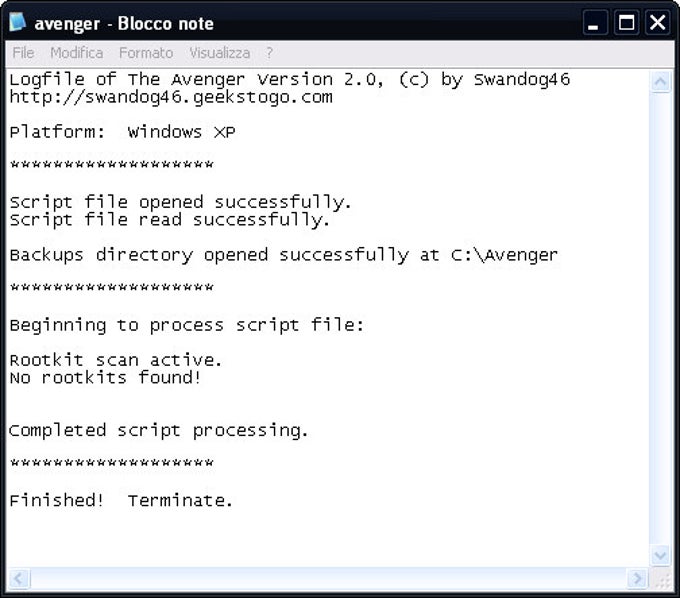The height and width of the screenshot is (598, 680).
Task: Click the horizontal scrollbar right arrow
Action: 638,578
